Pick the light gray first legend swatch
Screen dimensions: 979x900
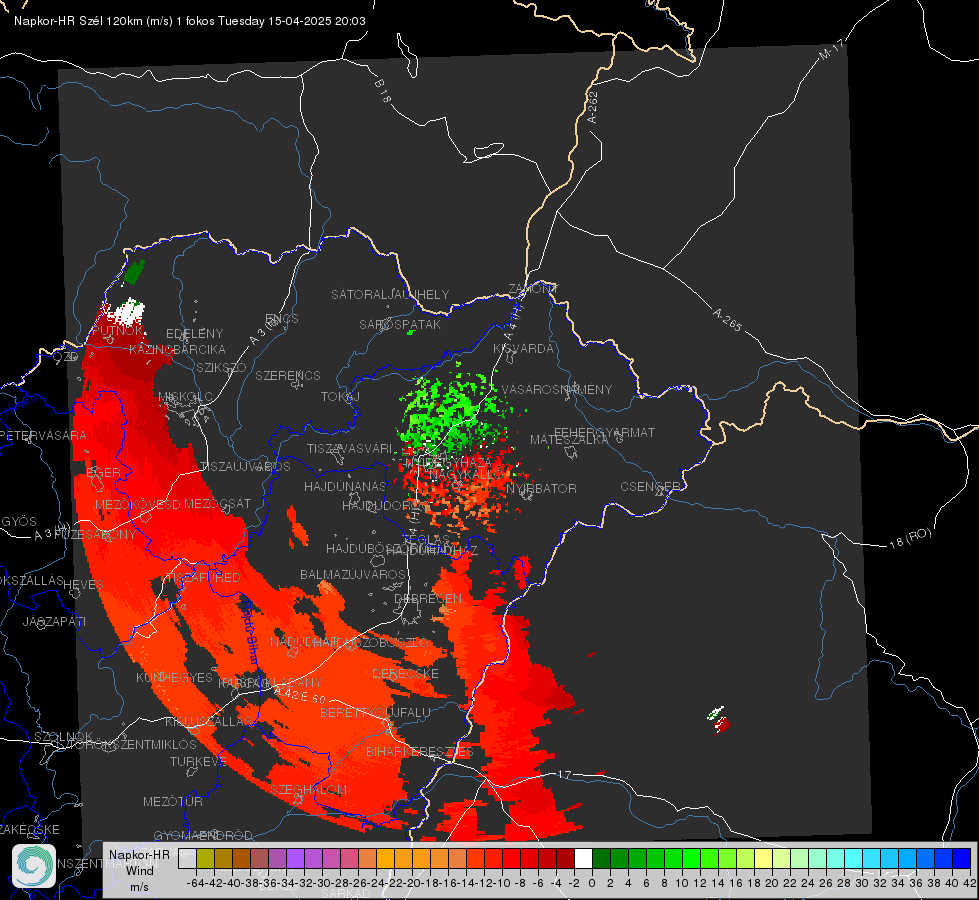pos(187,859)
